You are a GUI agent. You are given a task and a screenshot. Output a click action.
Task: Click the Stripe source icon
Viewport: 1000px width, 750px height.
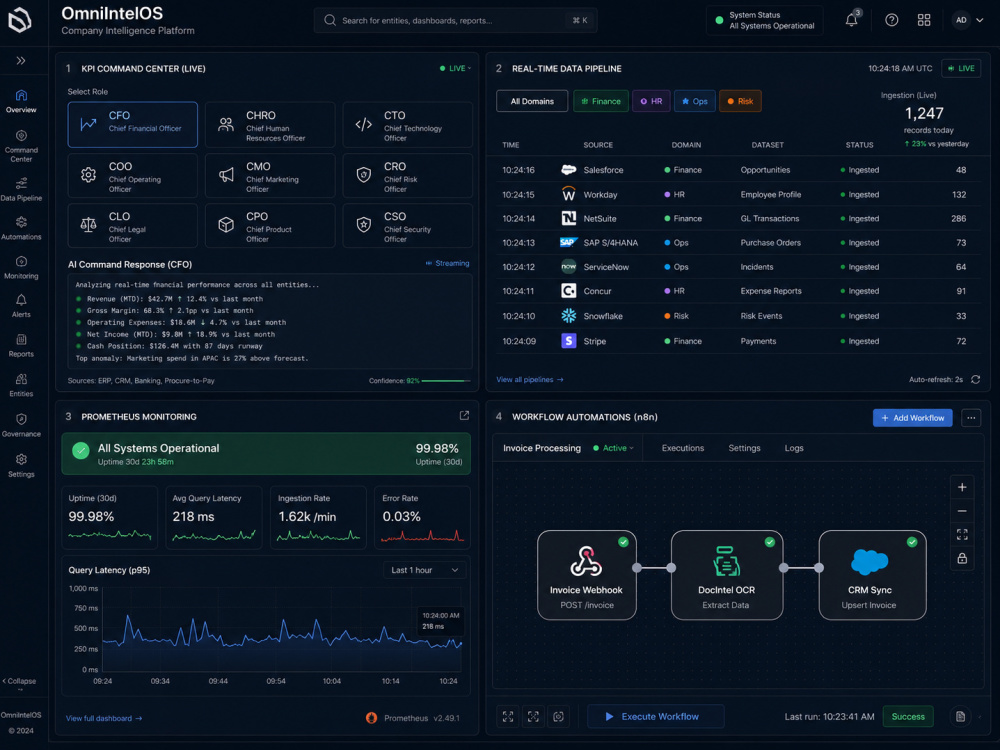tap(568, 341)
